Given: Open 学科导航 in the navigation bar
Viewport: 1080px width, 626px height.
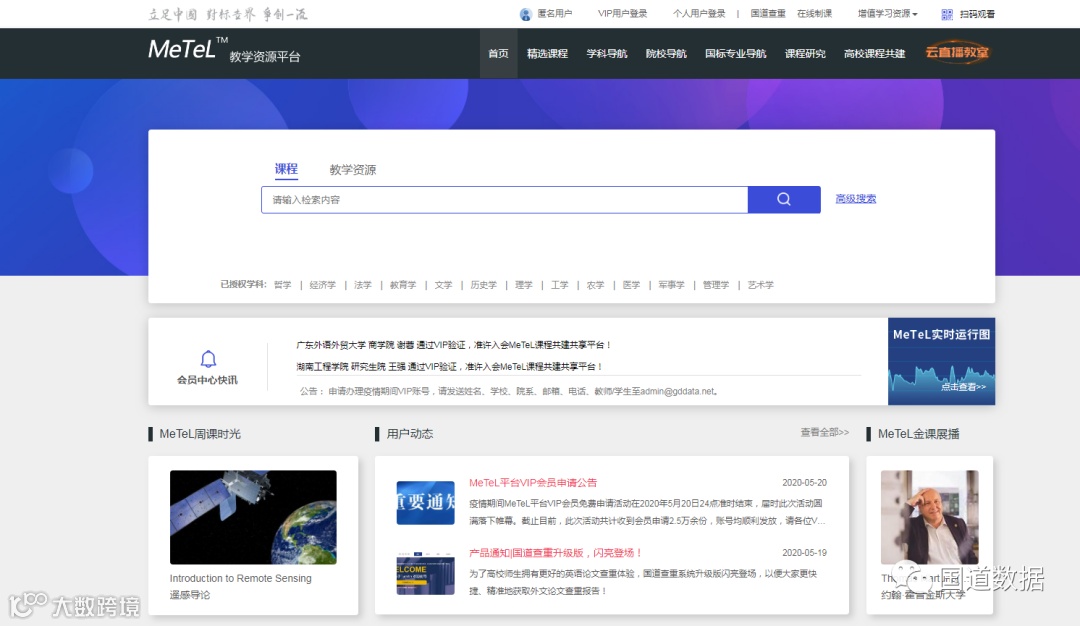Looking at the screenshot, I should point(607,53).
